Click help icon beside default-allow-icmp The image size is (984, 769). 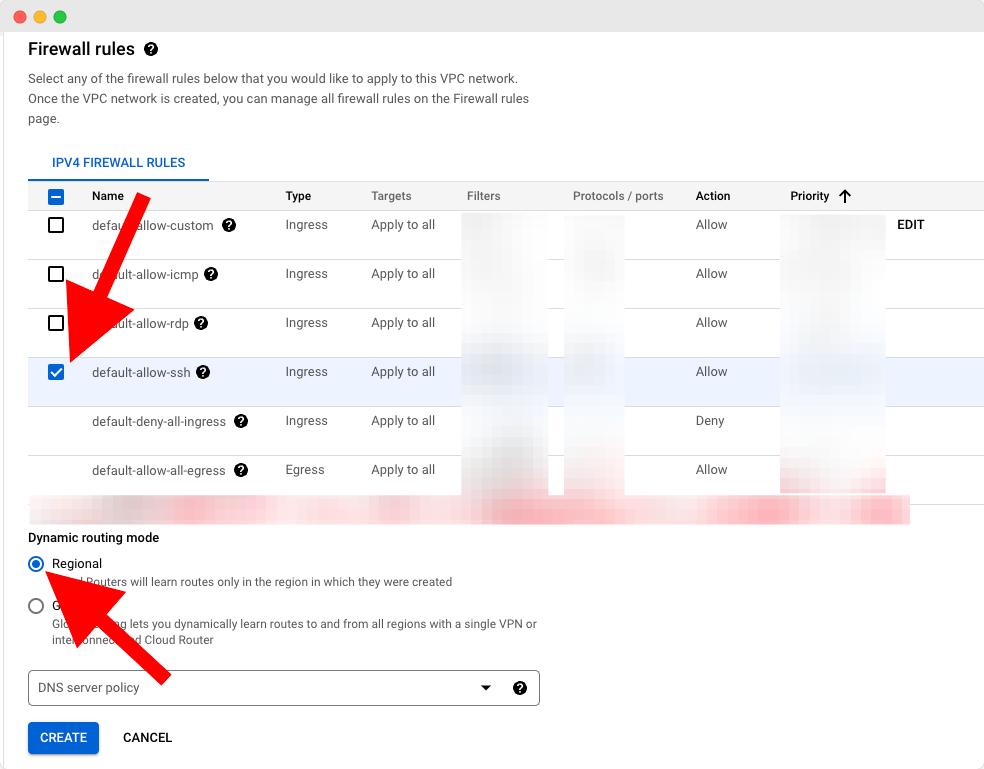pyautogui.click(x=211, y=274)
